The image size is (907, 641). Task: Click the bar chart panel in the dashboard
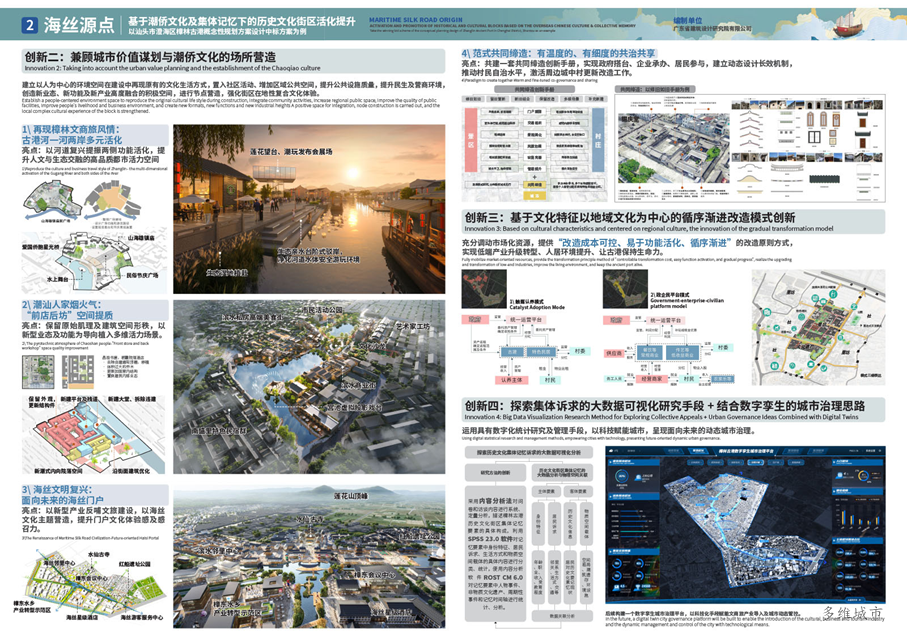click(x=858, y=512)
